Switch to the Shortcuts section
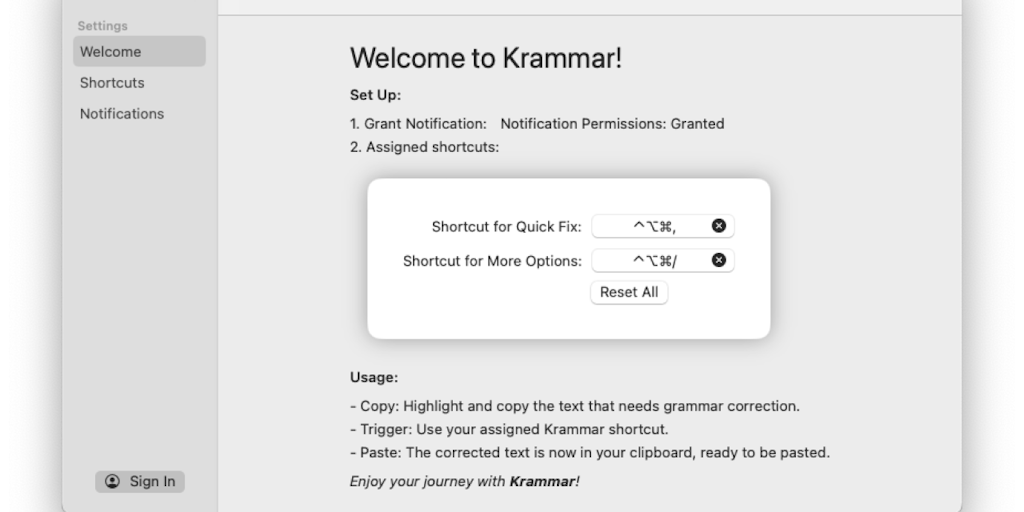The height and width of the screenshot is (512, 1024). pos(112,83)
